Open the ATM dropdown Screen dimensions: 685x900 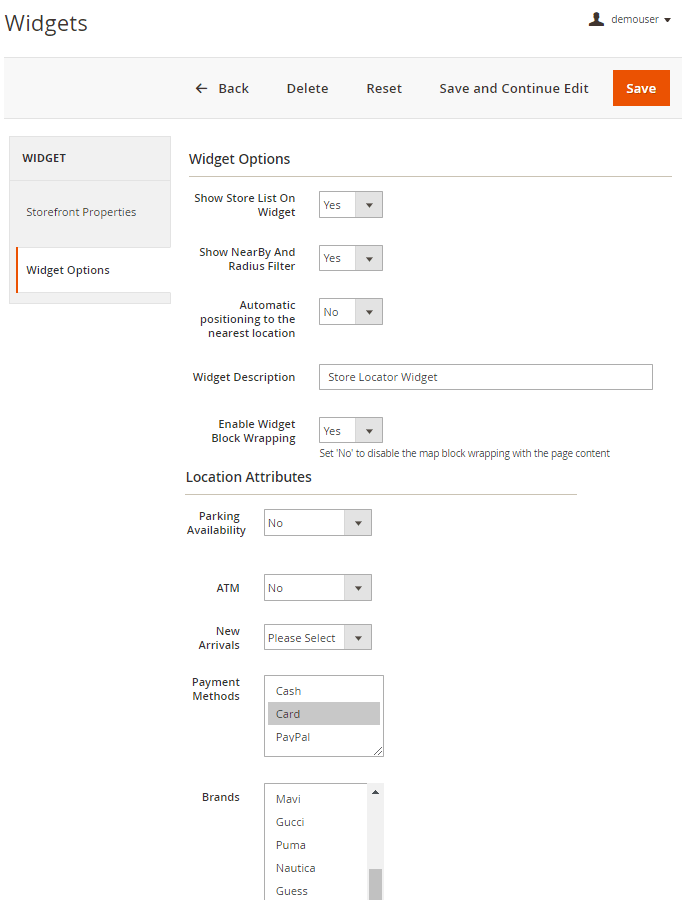click(x=318, y=588)
